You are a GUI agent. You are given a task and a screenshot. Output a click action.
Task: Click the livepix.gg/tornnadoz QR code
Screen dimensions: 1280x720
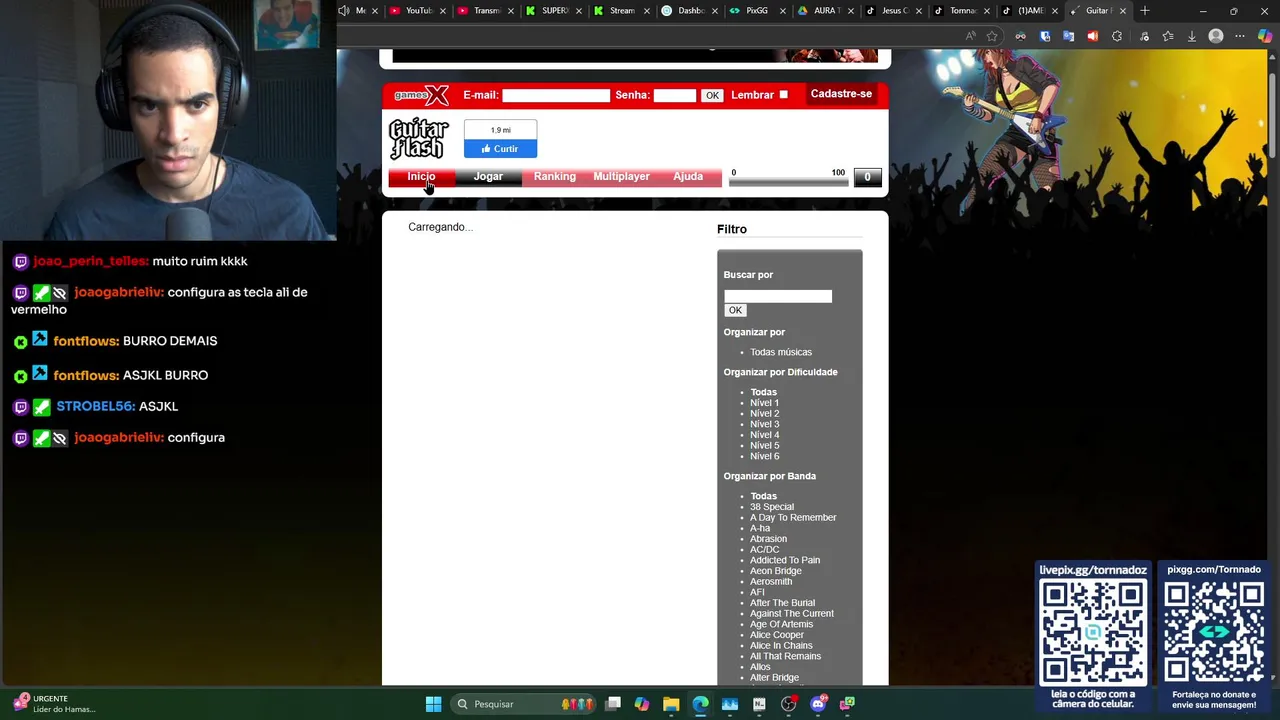tap(1093, 632)
